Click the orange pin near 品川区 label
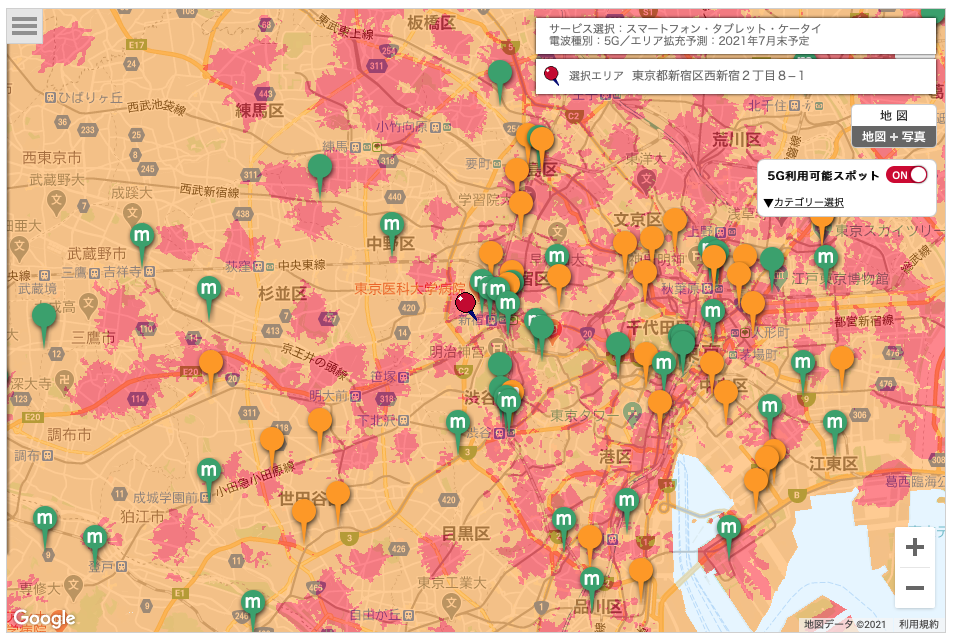This screenshot has width=954, height=640. tap(641, 574)
